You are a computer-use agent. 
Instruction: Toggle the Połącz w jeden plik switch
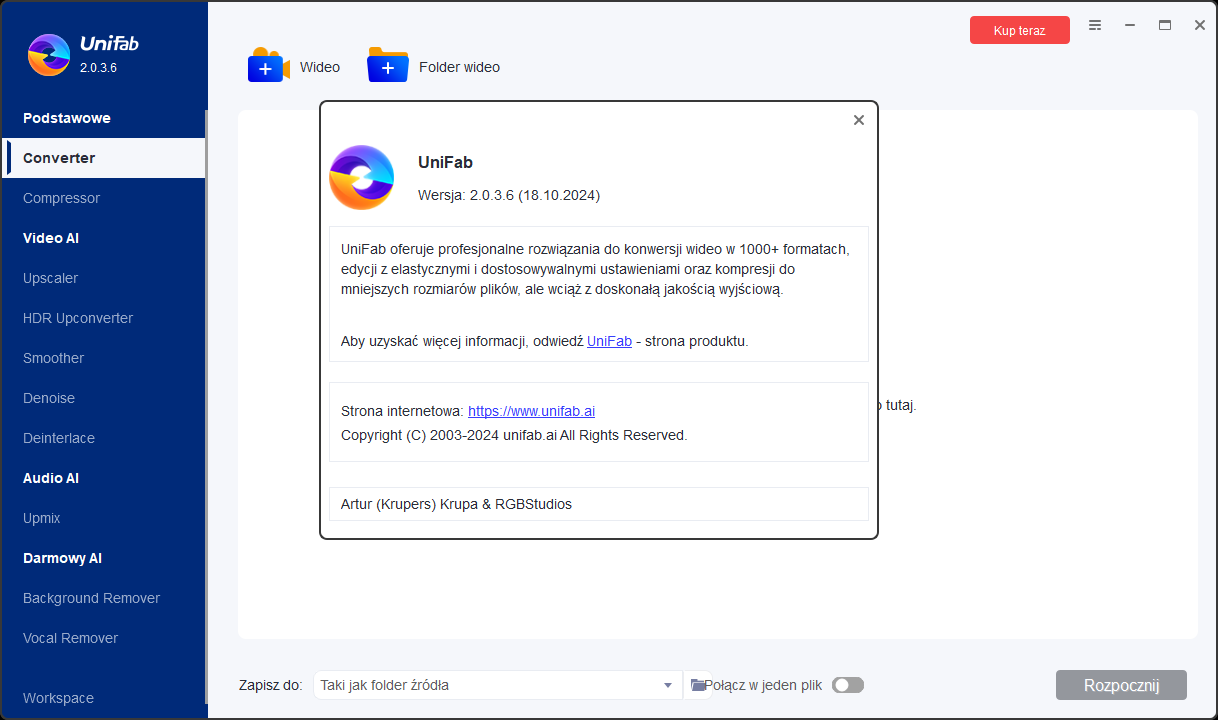coord(848,685)
